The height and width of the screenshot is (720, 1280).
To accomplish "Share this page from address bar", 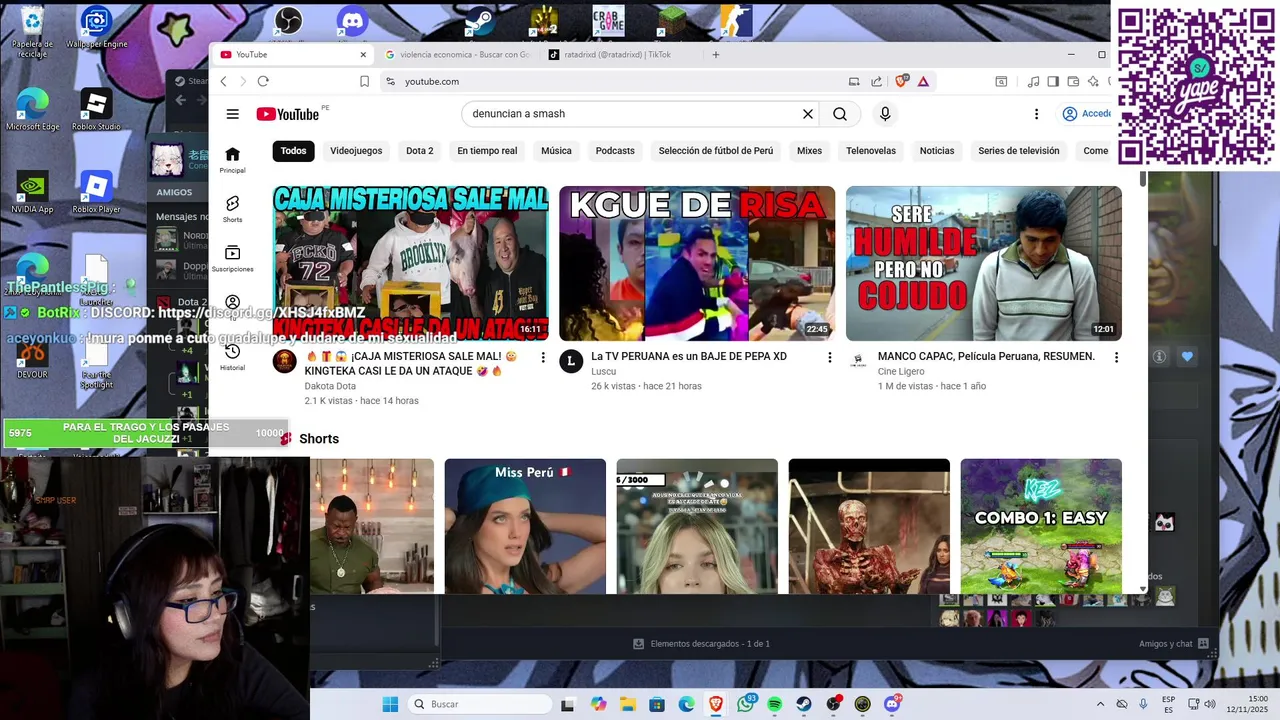I will [x=877, y=81].
